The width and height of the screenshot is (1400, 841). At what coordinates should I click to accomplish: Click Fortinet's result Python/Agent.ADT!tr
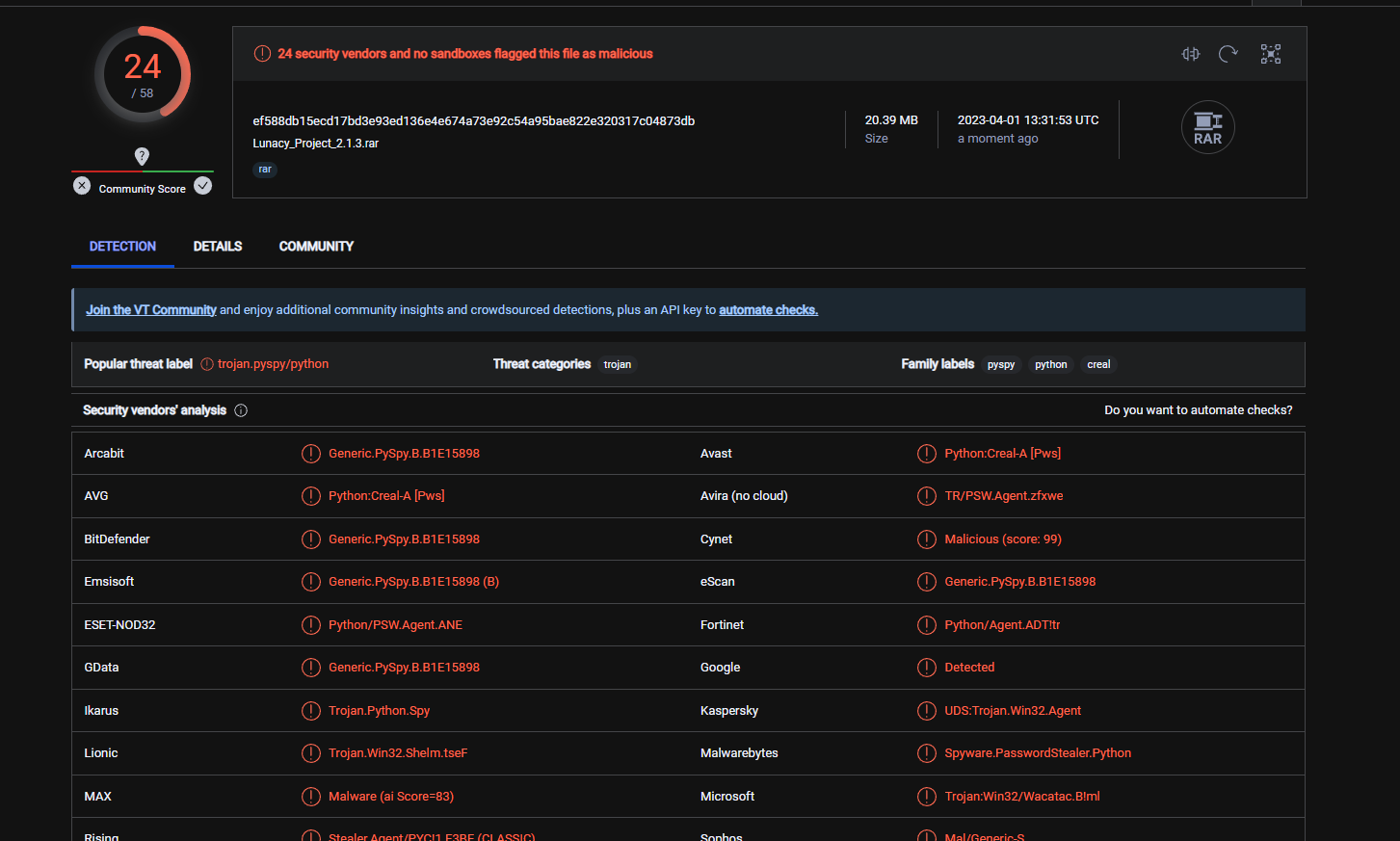click(x=1002, y=625)
